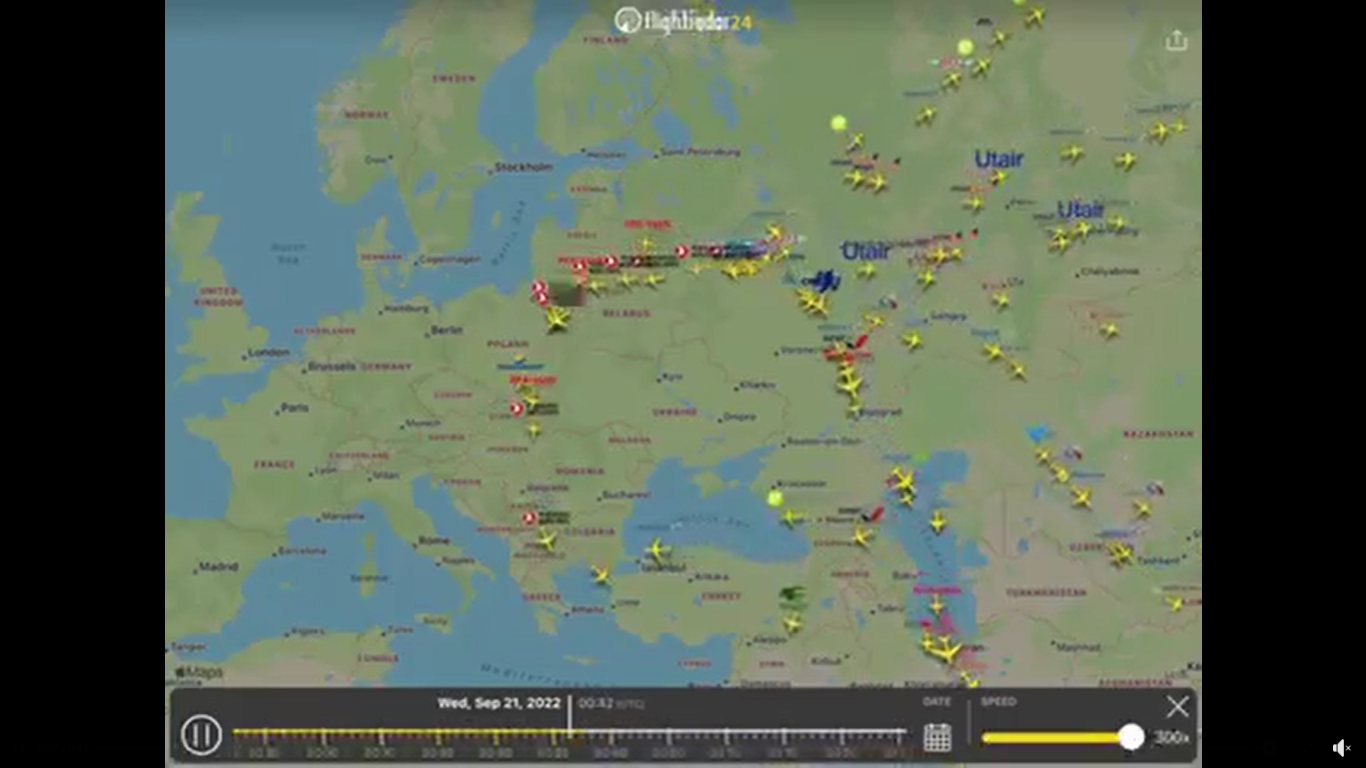Click the Kyiv city label

pyautogui.click(x=672, y=376)
